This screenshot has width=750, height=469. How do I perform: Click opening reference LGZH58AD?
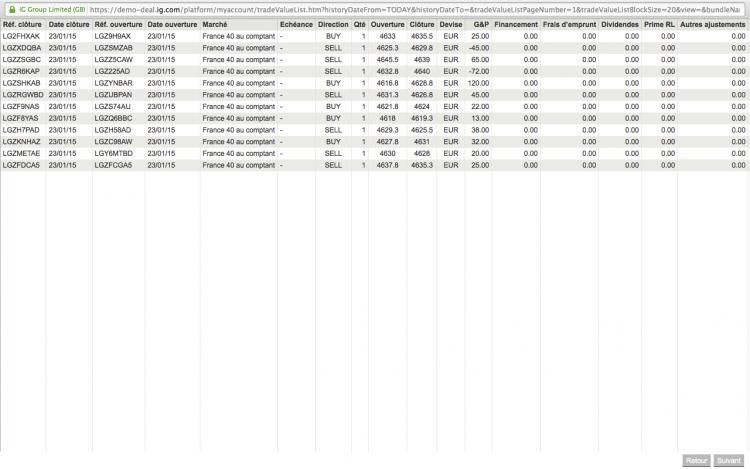112,130
